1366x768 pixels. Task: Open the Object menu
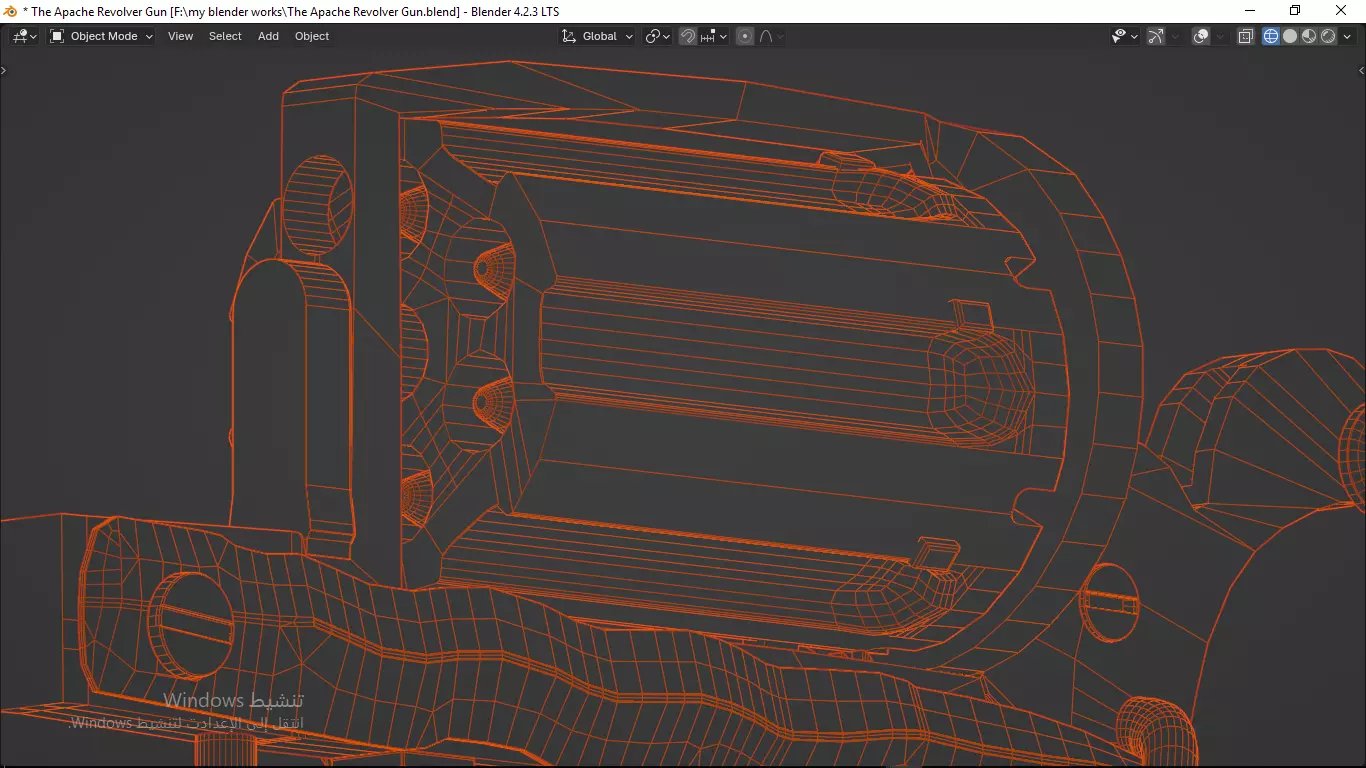[x=312, y=36]
